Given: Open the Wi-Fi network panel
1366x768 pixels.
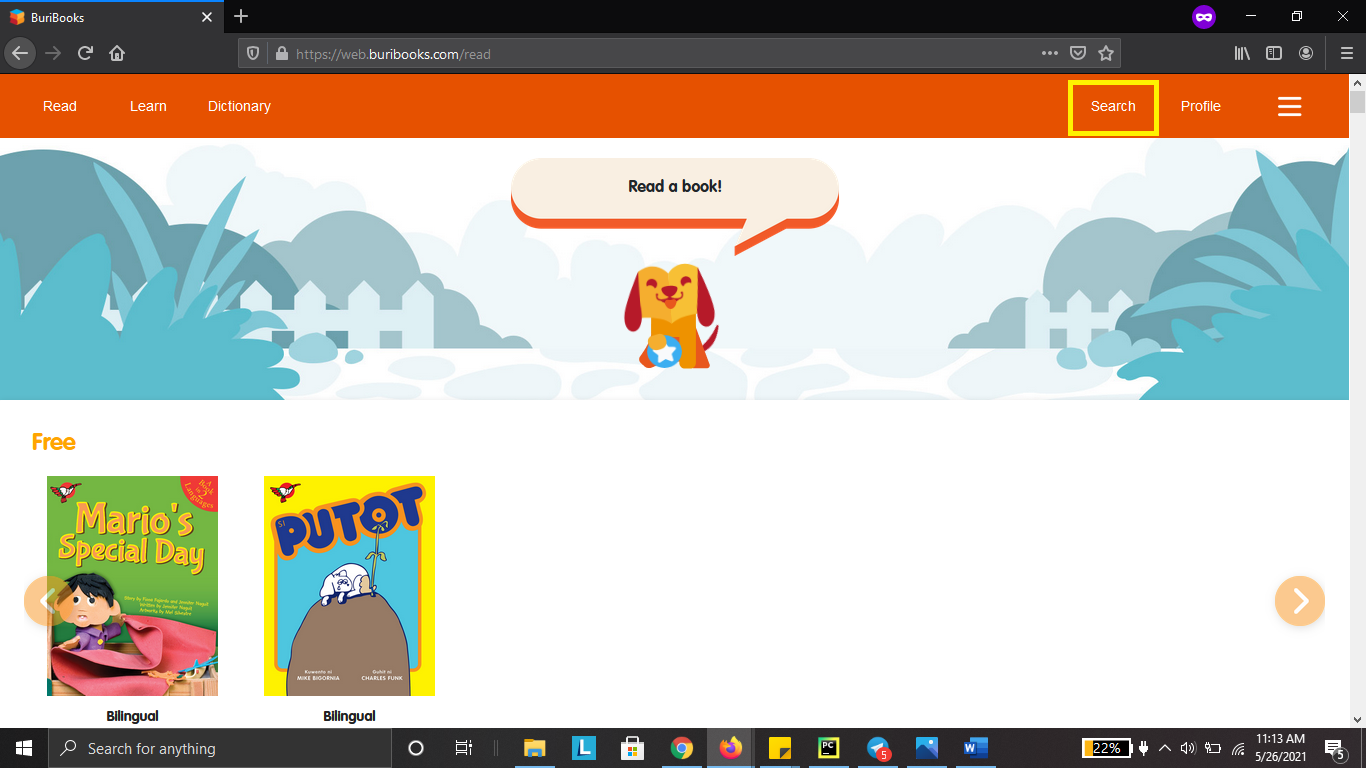Looking at the screenshot, I should coord(1238,748).
